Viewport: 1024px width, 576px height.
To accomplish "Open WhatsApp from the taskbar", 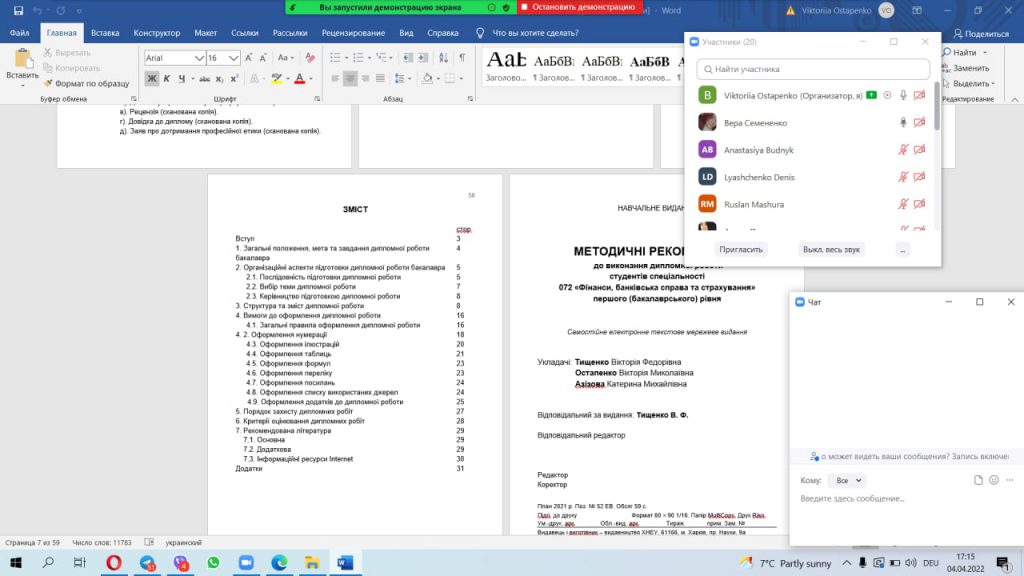I will pos(214,562).
